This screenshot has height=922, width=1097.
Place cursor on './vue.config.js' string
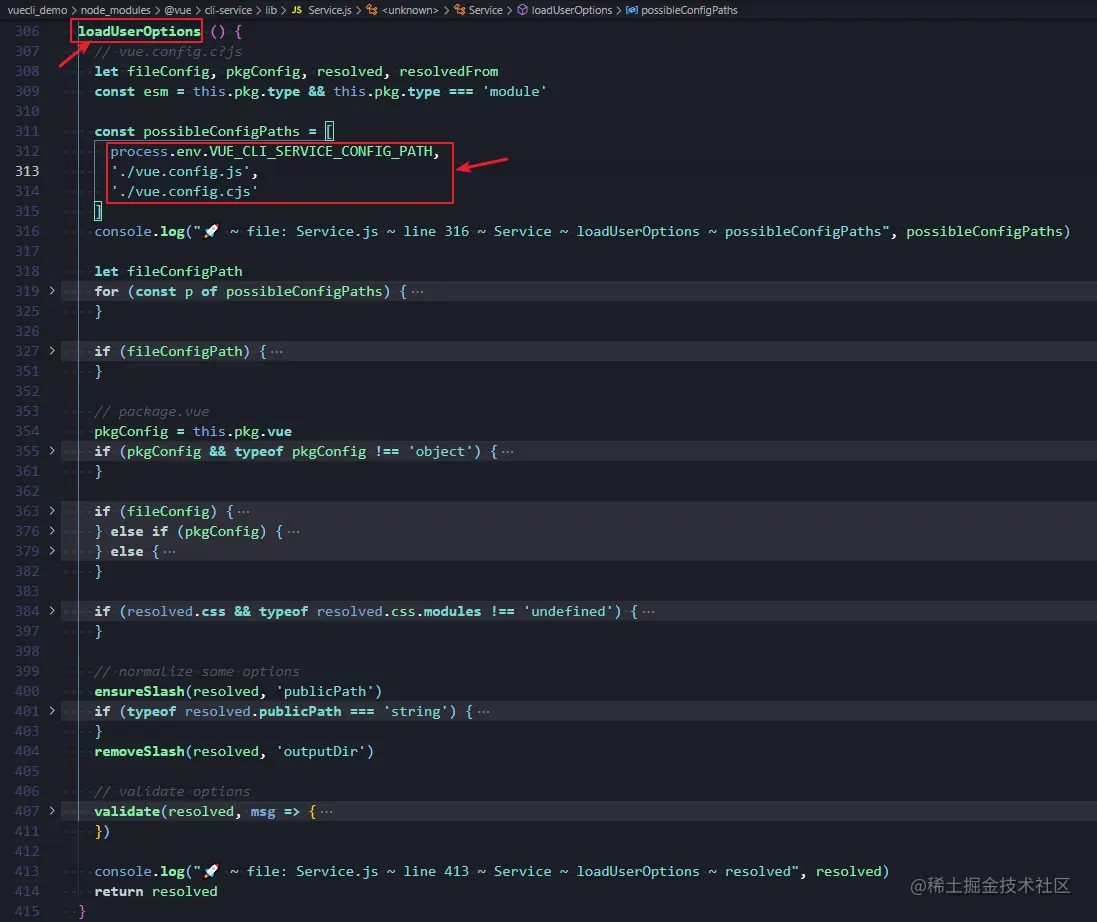180,171
